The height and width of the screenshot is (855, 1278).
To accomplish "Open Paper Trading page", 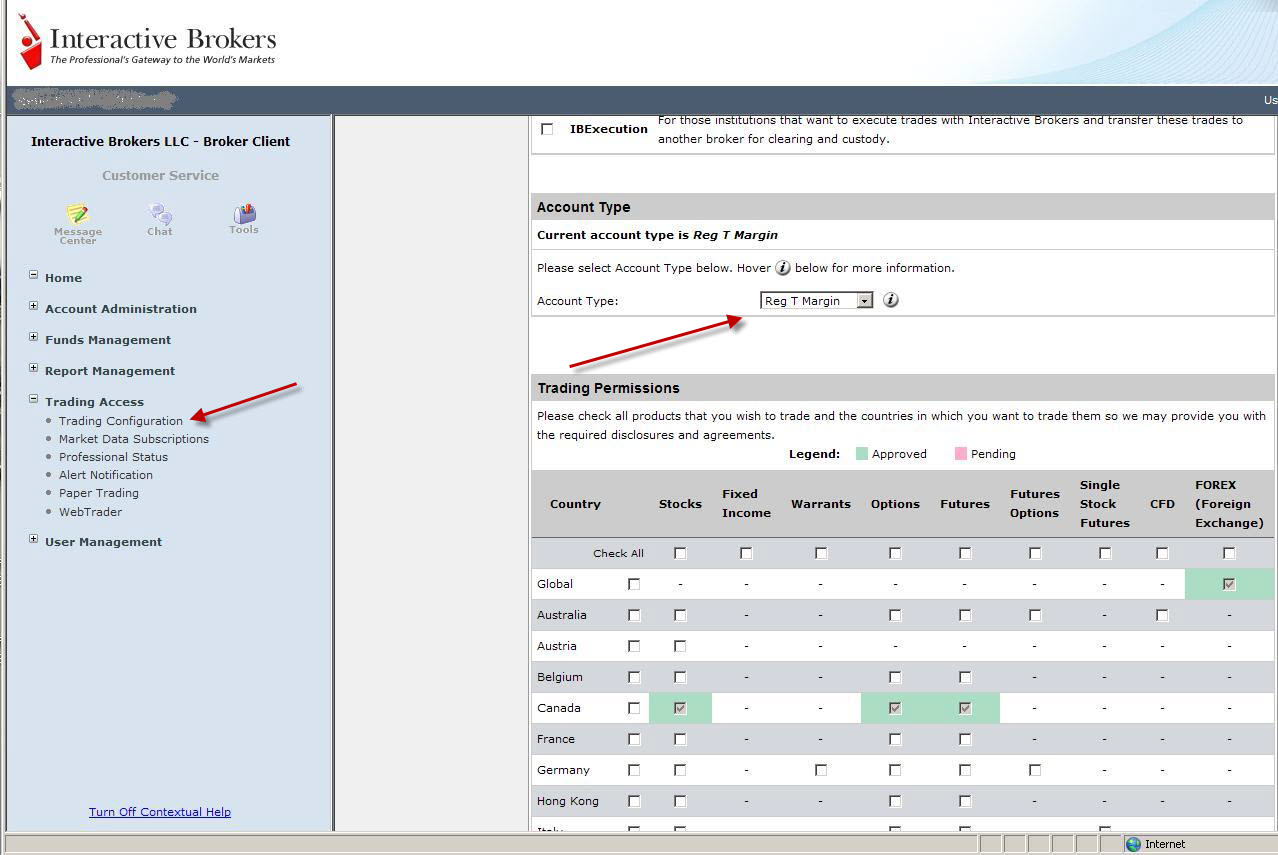I will point(99,493).
